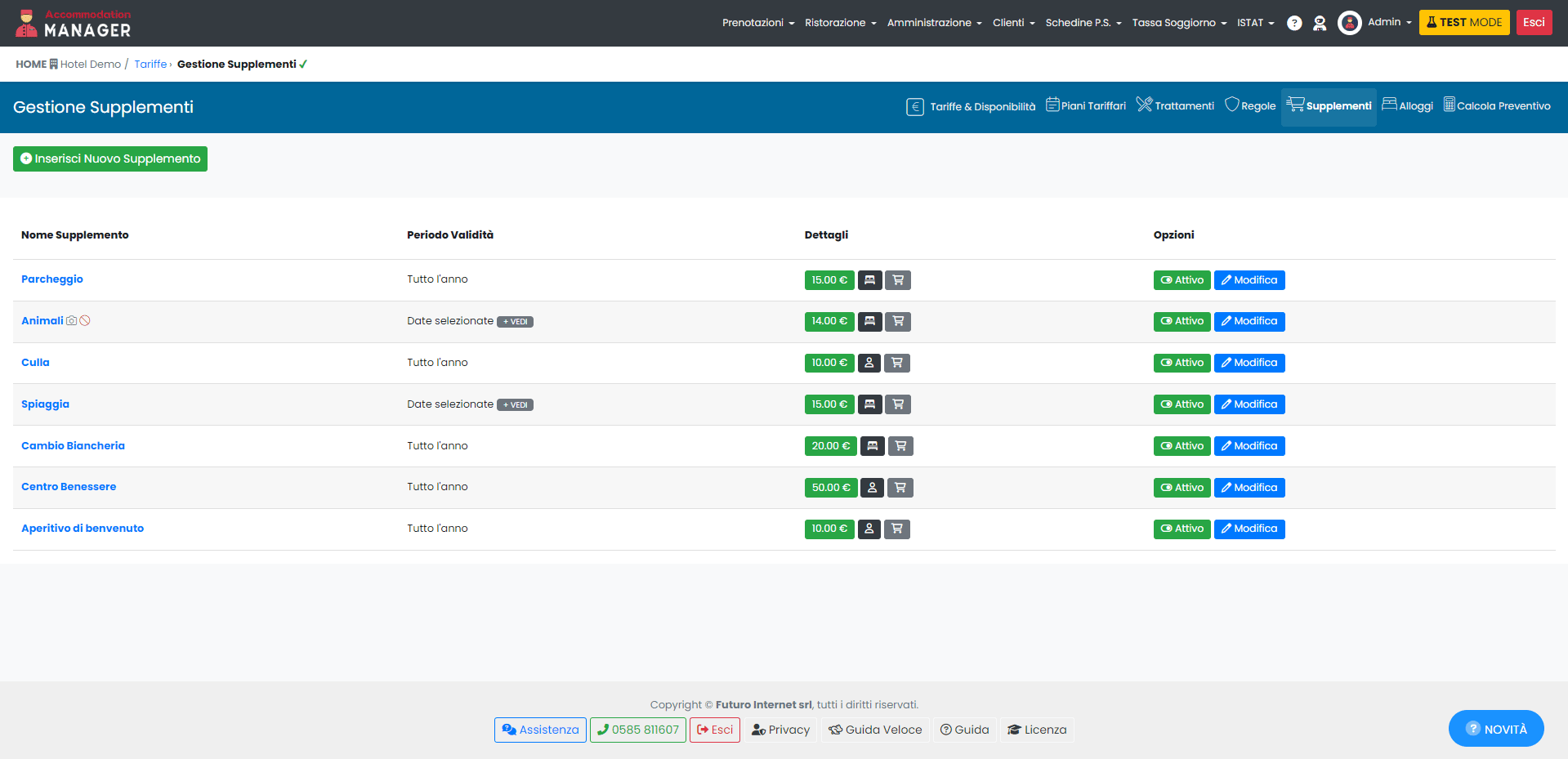Open the NOVITÀ floating widget
Image resolution: width=1568 pixels, height=759 pixels.
pos(1495,729)
